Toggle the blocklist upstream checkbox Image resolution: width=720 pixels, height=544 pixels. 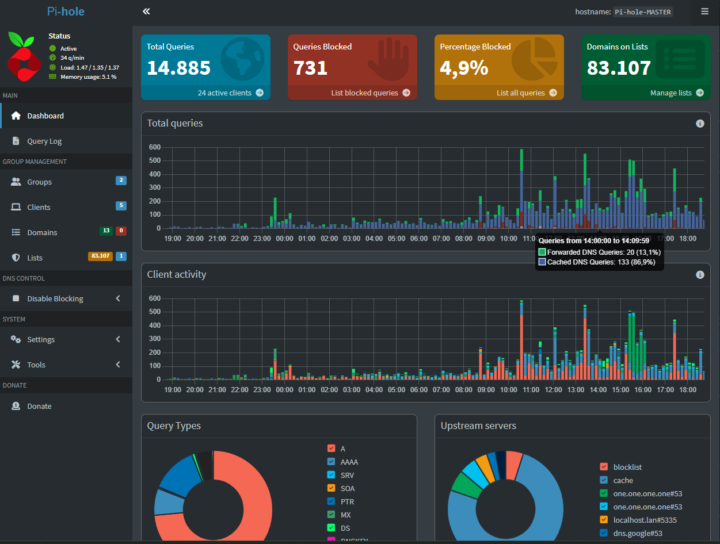coord(604,467)
